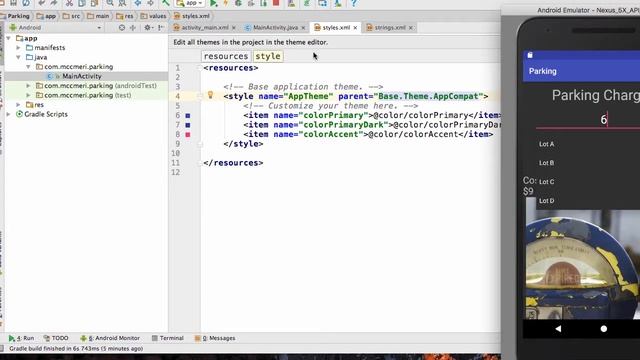Stop the running app with red square

[276, 3]
